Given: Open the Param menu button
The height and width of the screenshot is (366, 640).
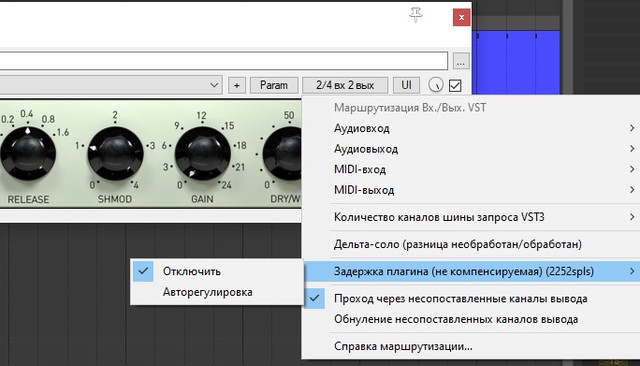Looking at the screenshot, I should tap(274, 85).
